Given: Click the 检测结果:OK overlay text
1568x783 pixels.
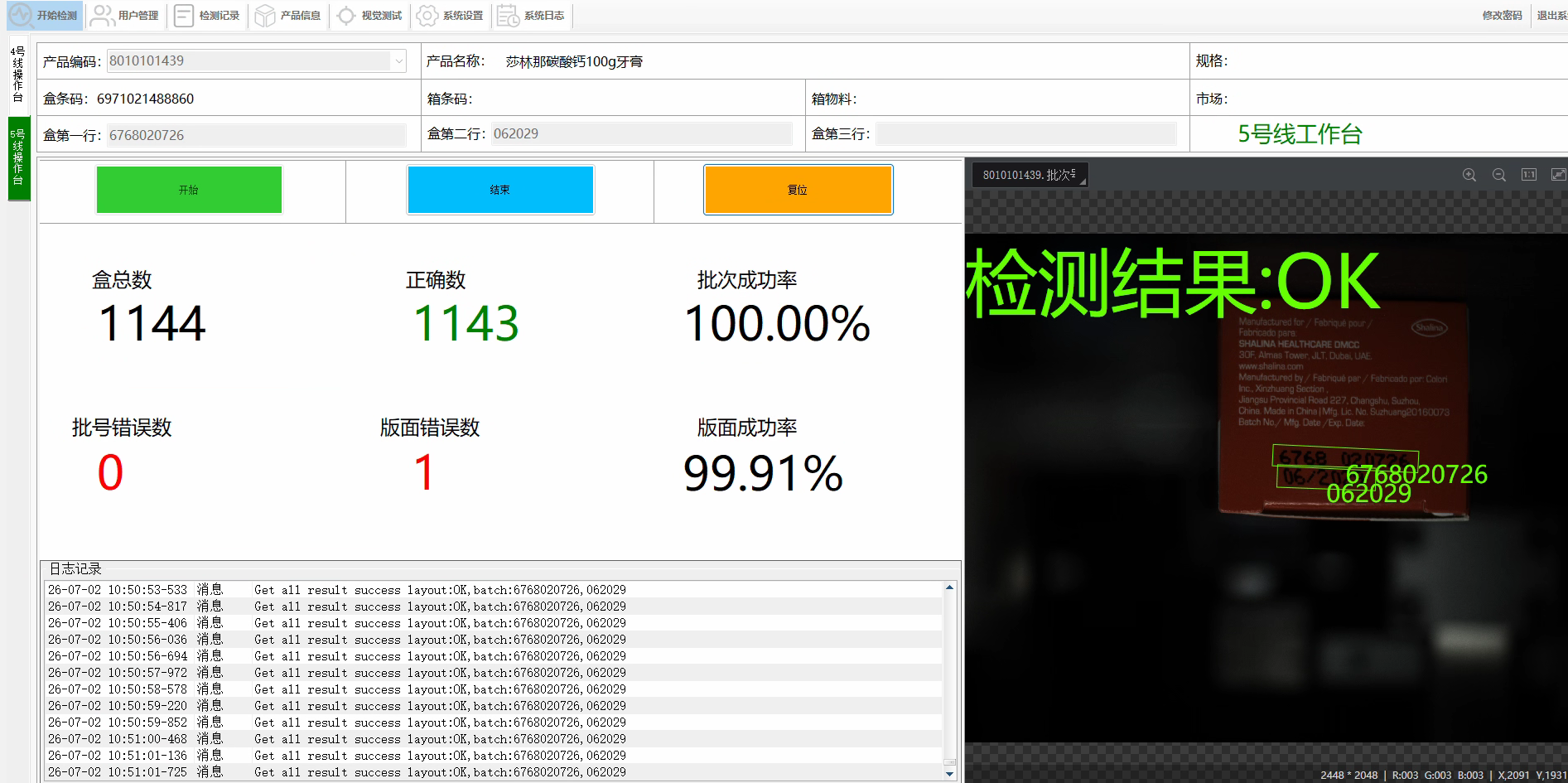Looking at the screenshot, I should (1173, 283).
